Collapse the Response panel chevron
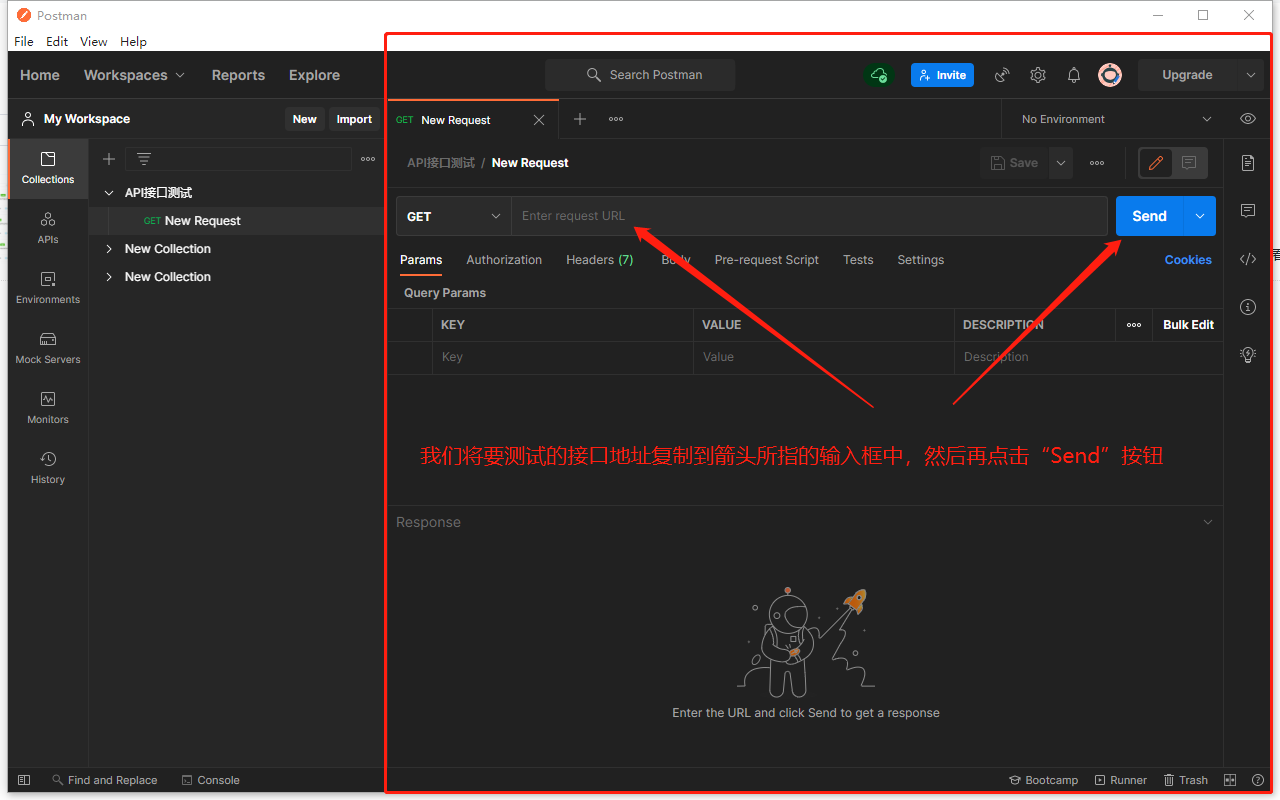Screen dimensions: 1280x800 click(1208, 522)
